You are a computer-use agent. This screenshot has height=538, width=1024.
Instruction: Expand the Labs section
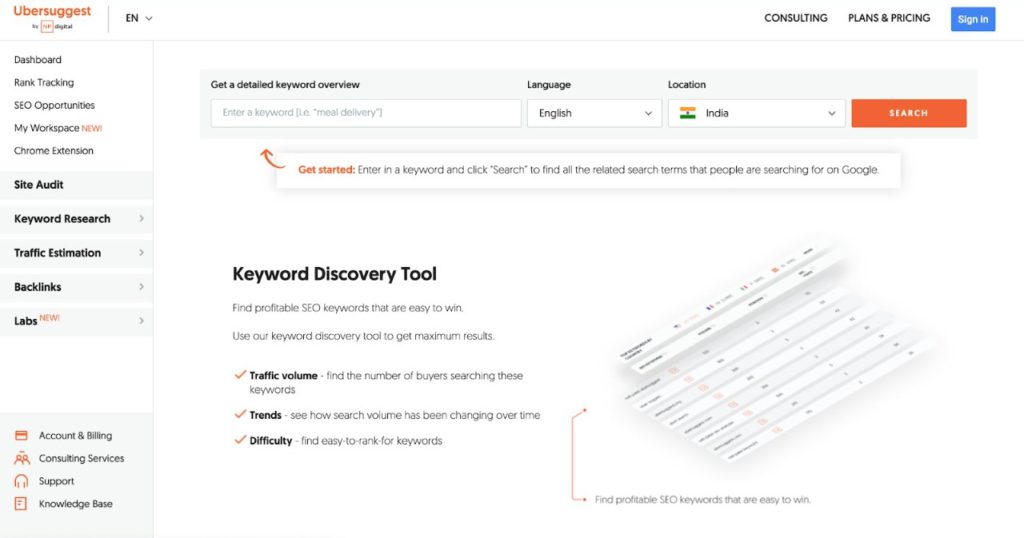coord(76,321)
